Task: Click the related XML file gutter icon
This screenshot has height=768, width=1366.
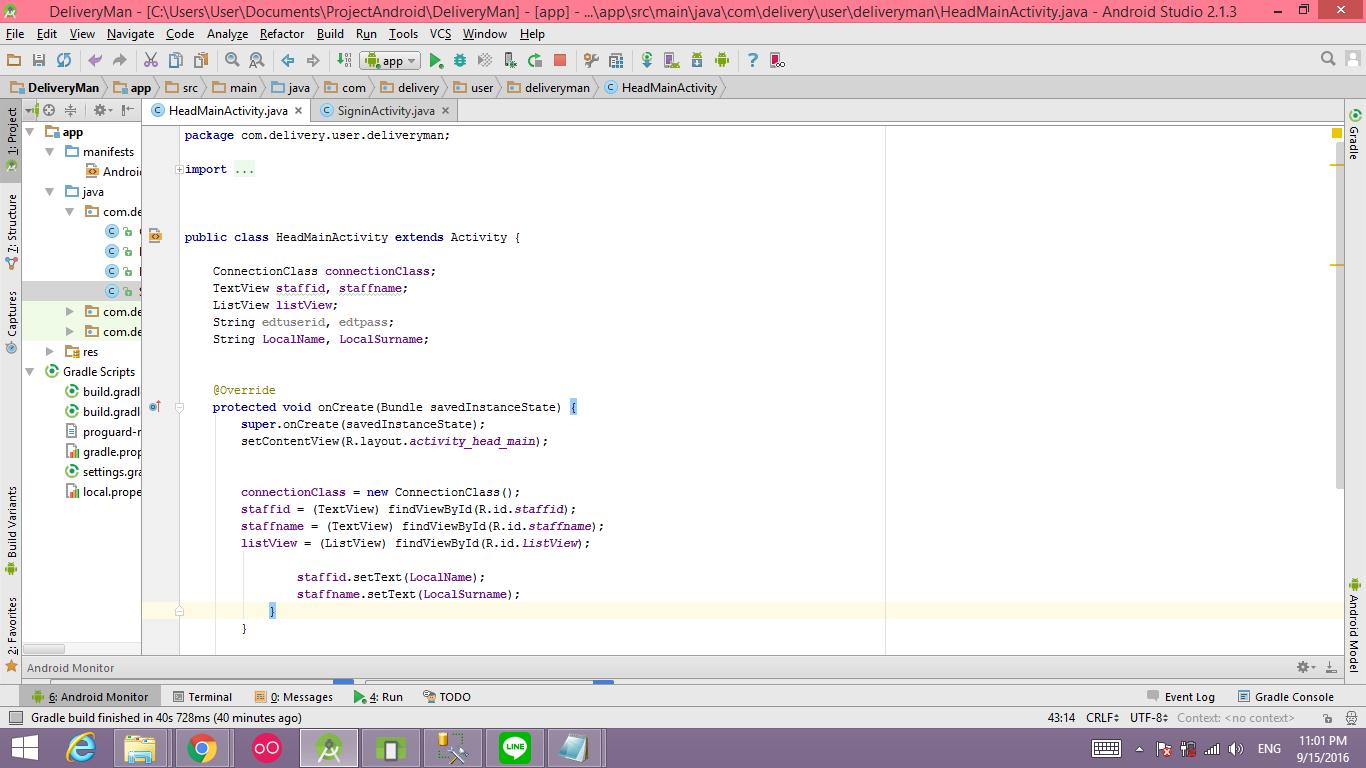Action: coord(155,237)
